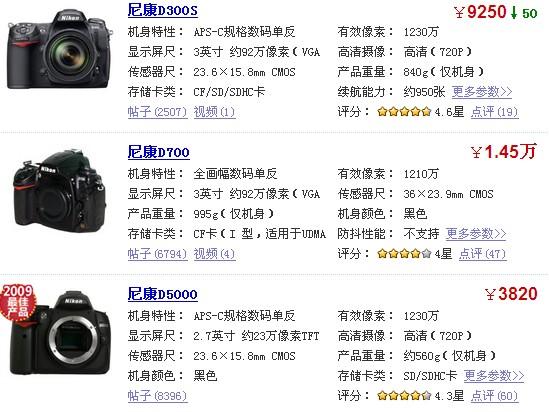This screenshot has height=412, width=549.
Task: Open the 尼康D700 product title link
Action: point(159,152)
